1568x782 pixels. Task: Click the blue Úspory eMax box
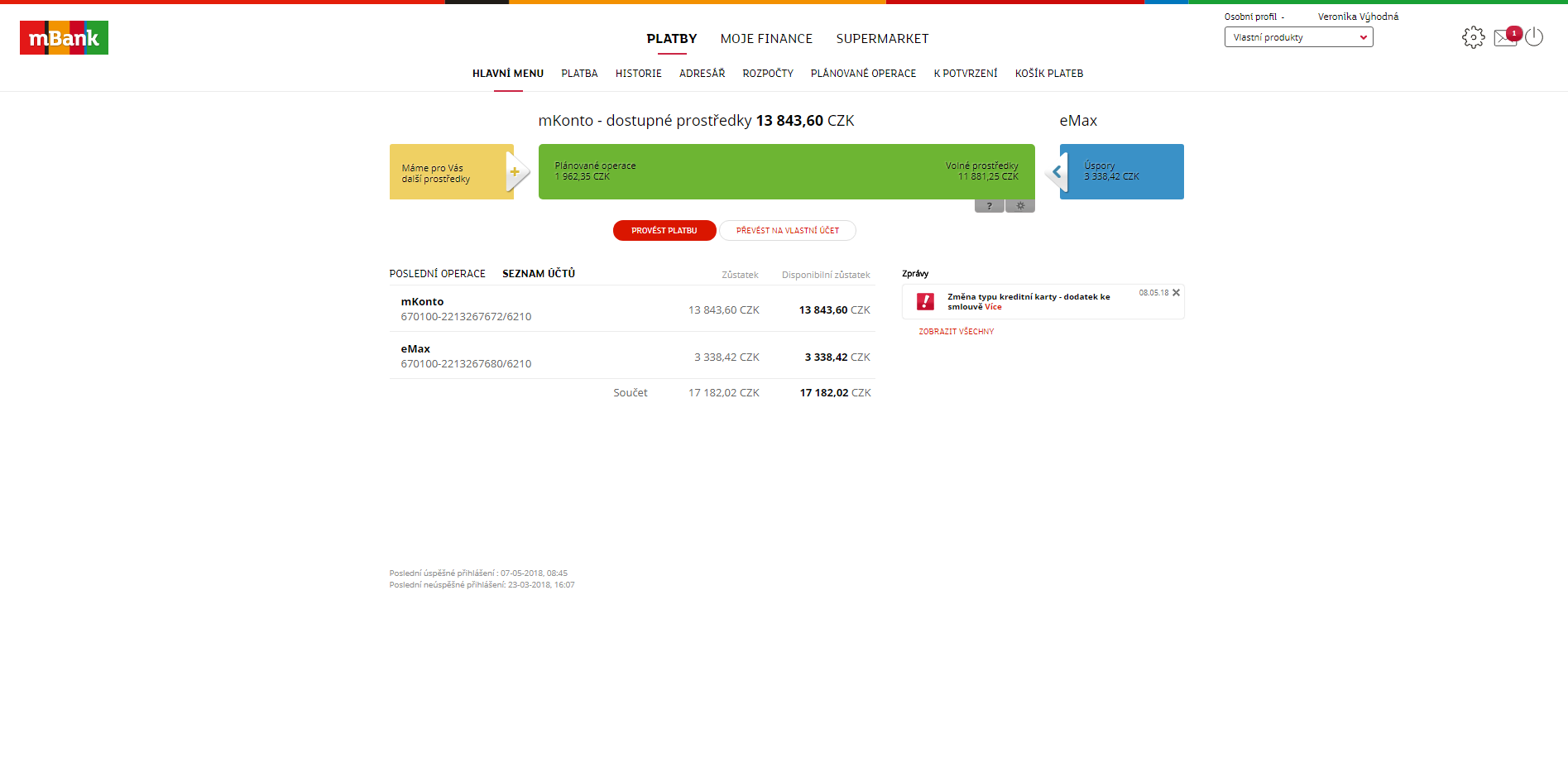tap(1122, 172)
